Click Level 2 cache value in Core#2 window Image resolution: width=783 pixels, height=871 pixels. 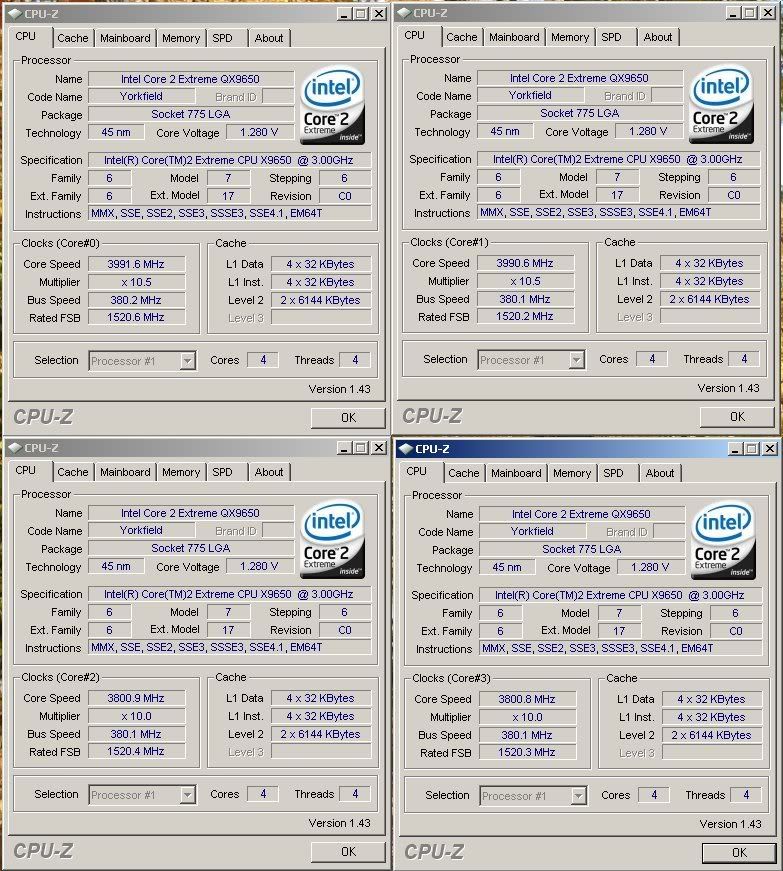(320, 734)
